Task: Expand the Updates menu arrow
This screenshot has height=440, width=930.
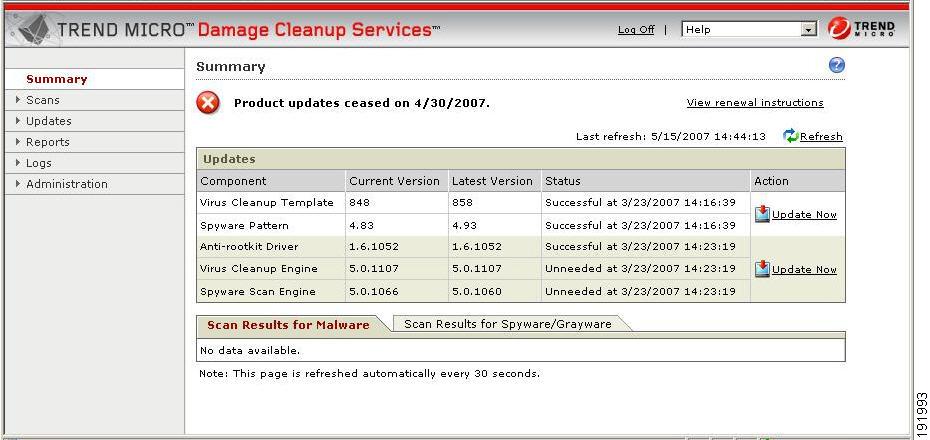Action: [18, 121]
